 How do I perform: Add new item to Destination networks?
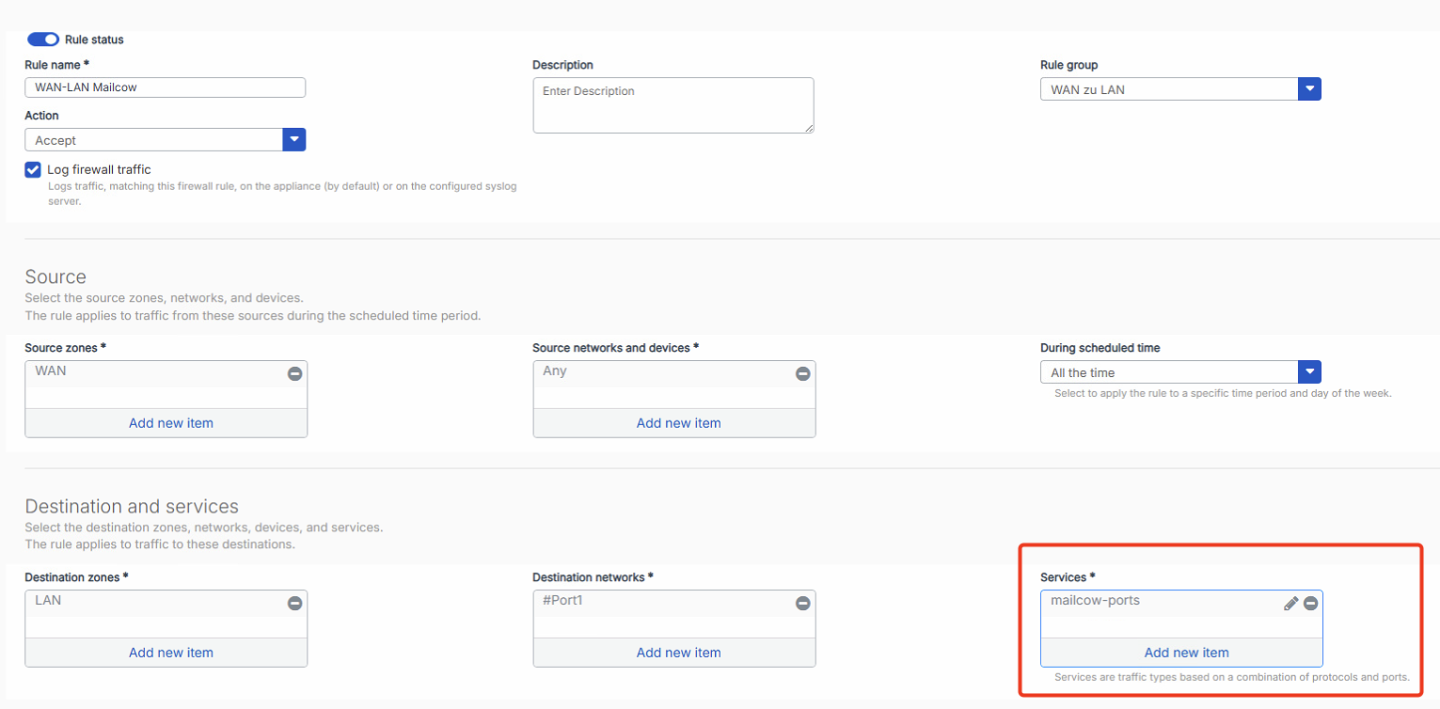[678, 652]
